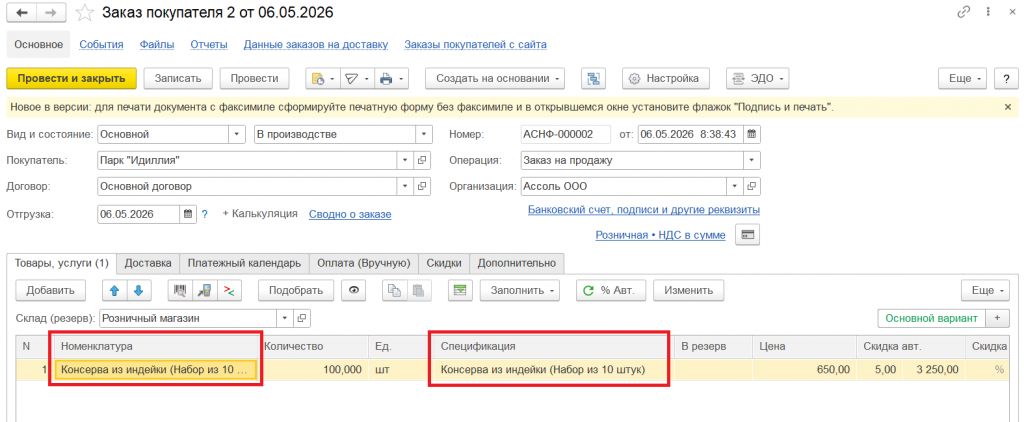Click the 'Добавить' row button
Screen dimensions: 1024x422
50,291
